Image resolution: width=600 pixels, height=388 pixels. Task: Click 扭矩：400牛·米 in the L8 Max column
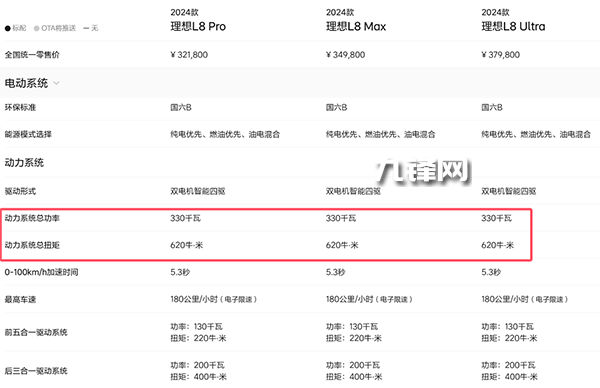[354, 377]
